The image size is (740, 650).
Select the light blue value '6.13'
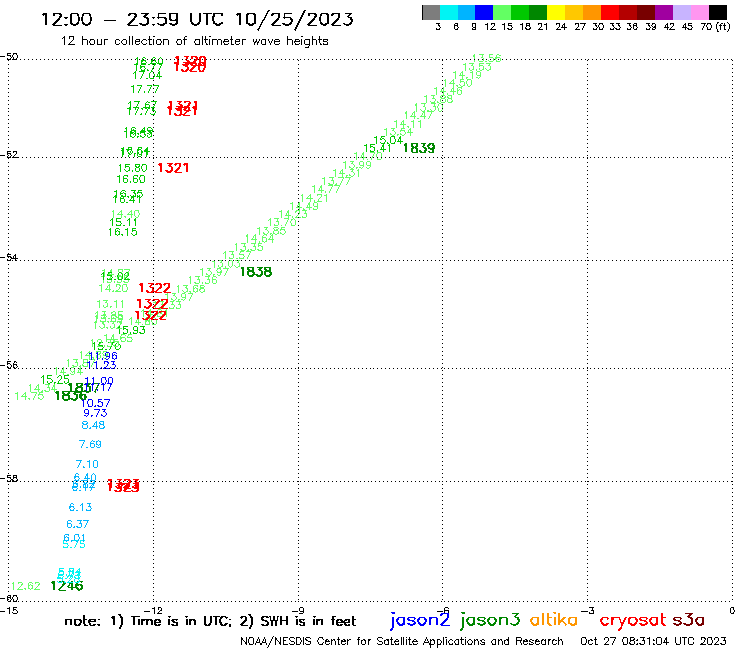(x=80, y=507)
